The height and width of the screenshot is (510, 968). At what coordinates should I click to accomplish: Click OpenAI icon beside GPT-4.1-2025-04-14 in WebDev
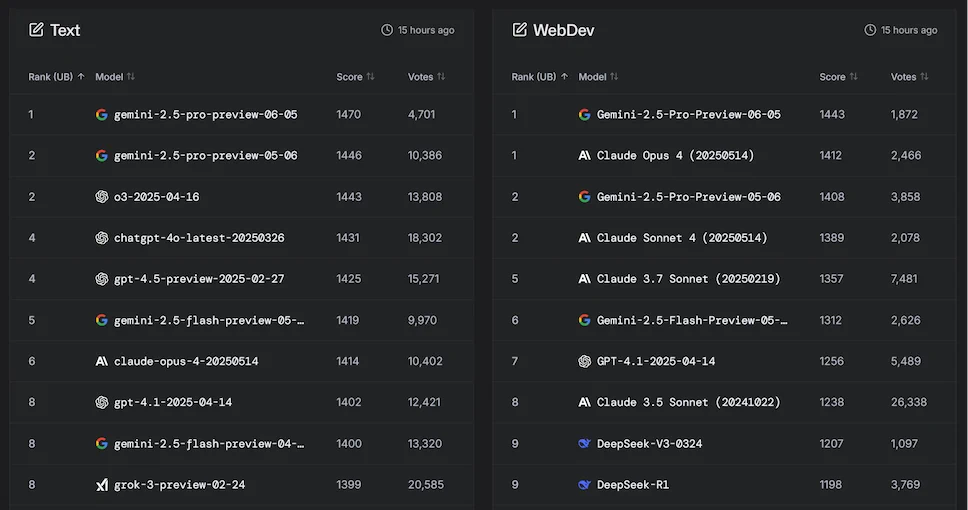click(585, 361)
